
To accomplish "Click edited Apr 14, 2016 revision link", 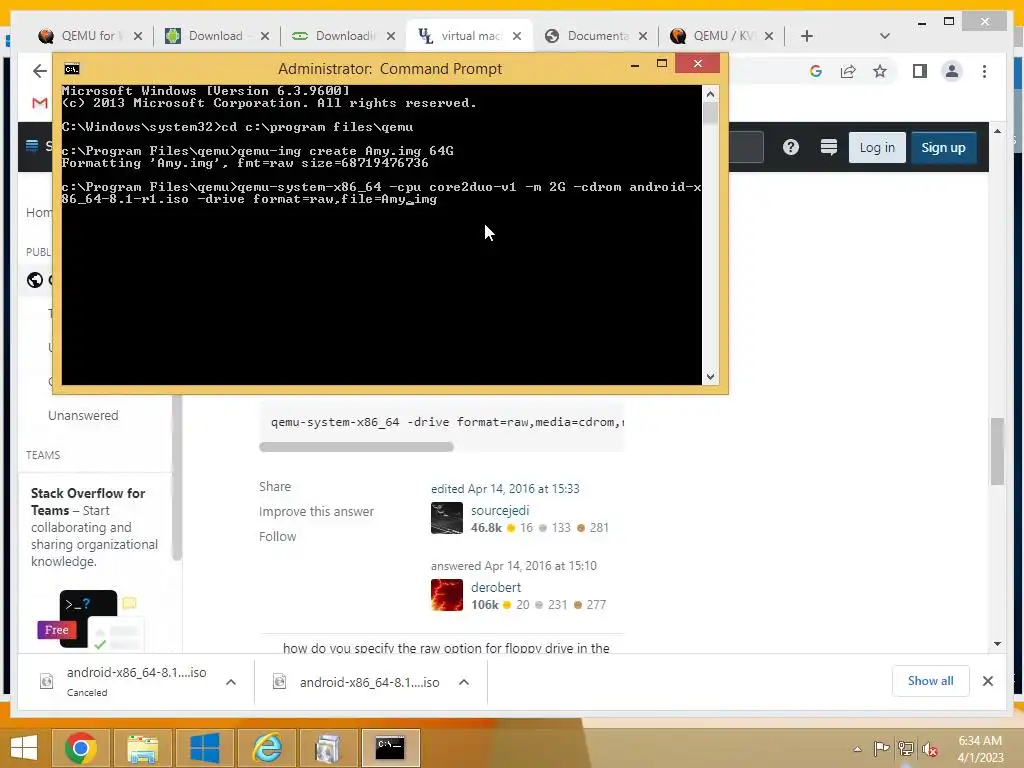I will 505,488.
